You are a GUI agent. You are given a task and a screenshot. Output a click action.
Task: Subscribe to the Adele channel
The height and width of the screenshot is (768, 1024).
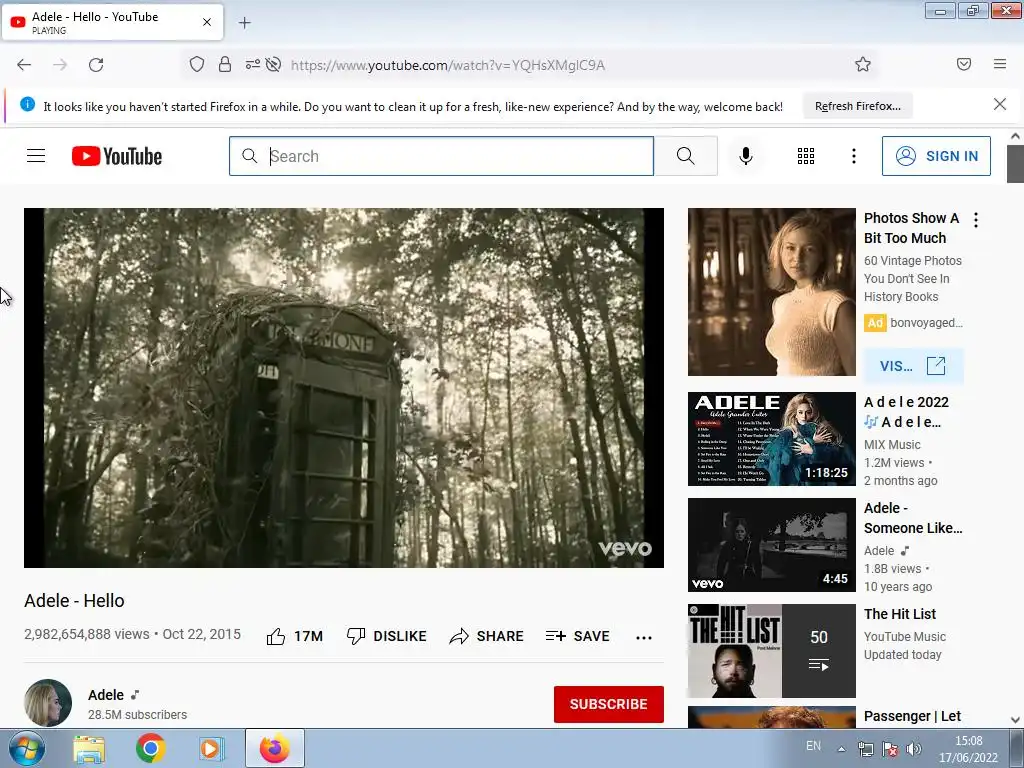coord(609,704)
